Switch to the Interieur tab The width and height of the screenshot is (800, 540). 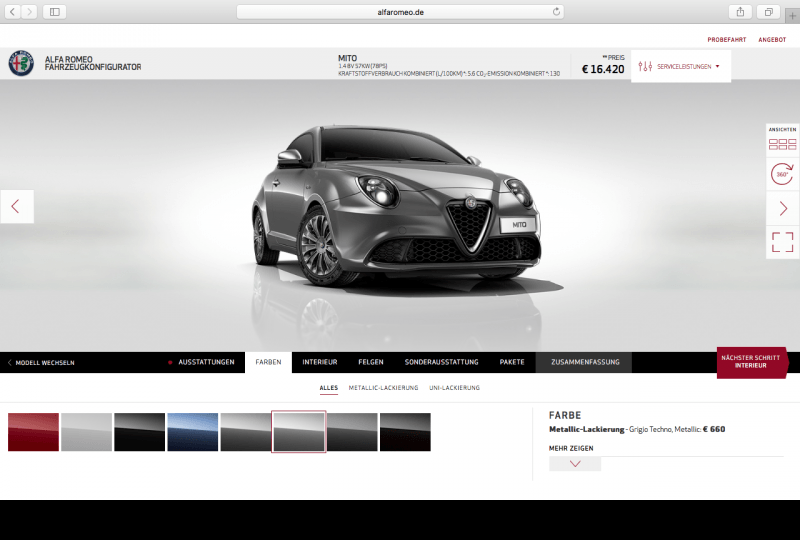319,362
